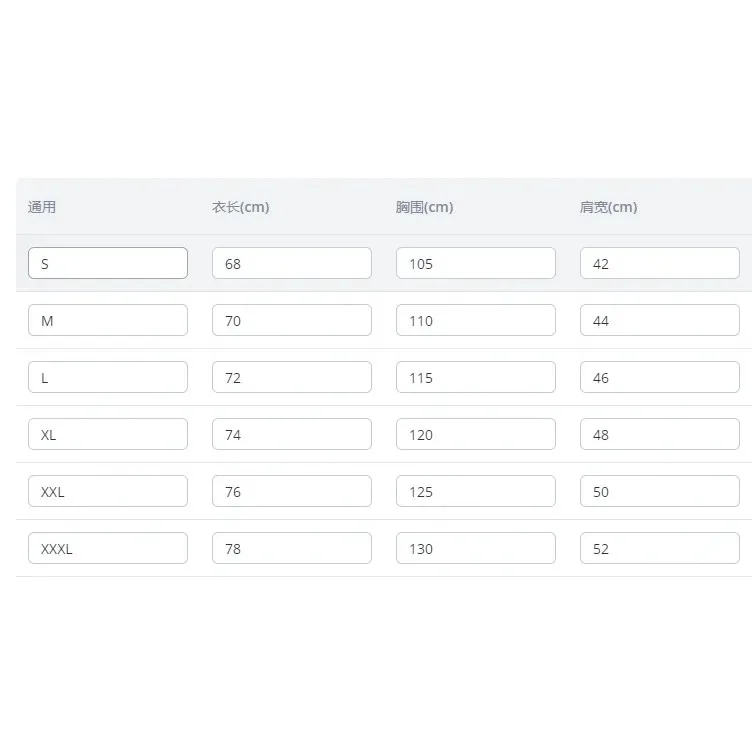Select the chest field showing 115
Image resolution: width=752 pixels, height=752 pixels.
476,377
